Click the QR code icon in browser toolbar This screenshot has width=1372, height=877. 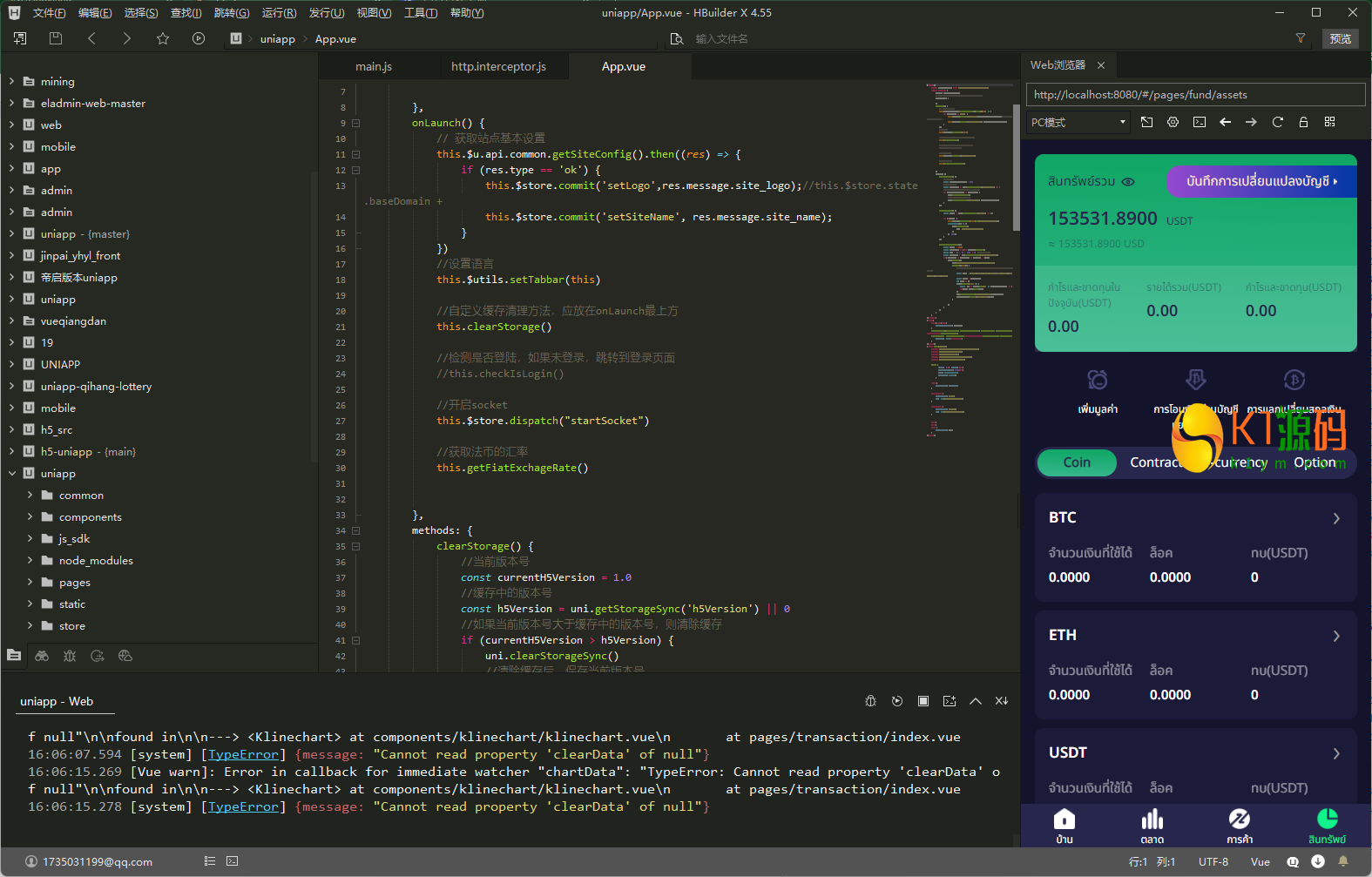pos(1329,122)
